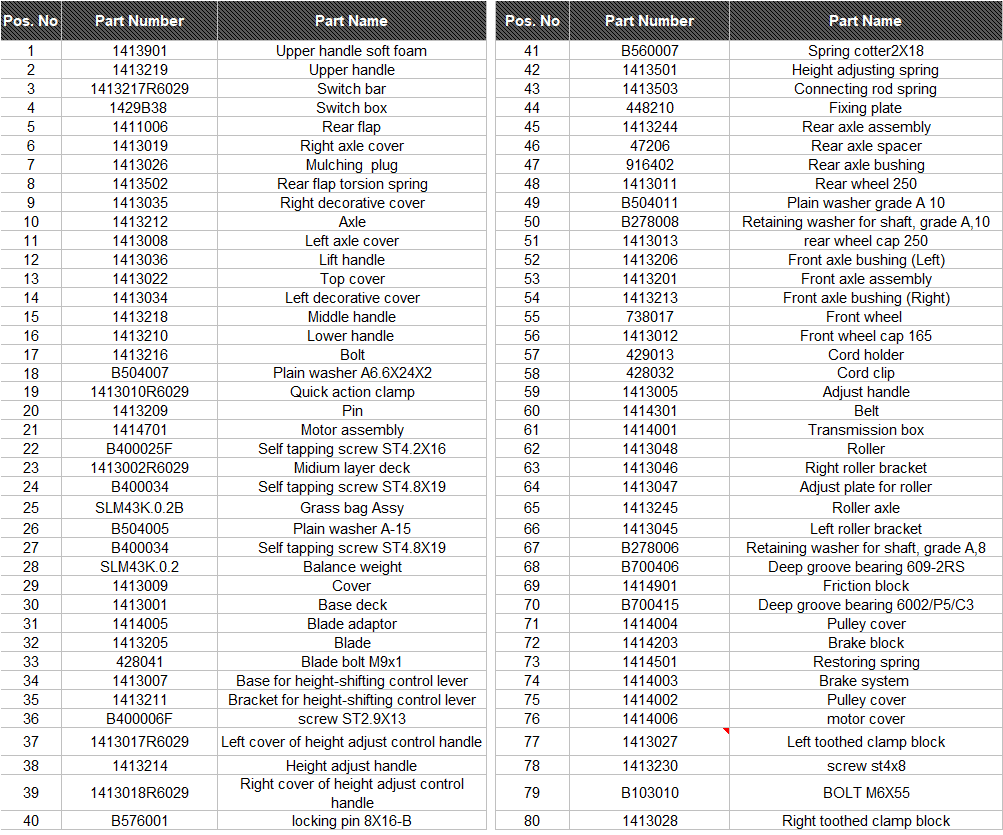The height and width of the screenshot is (835, 1003).
Task: Click the 'Right toothed clamp block' cell
Action: [x=865, y=821]
